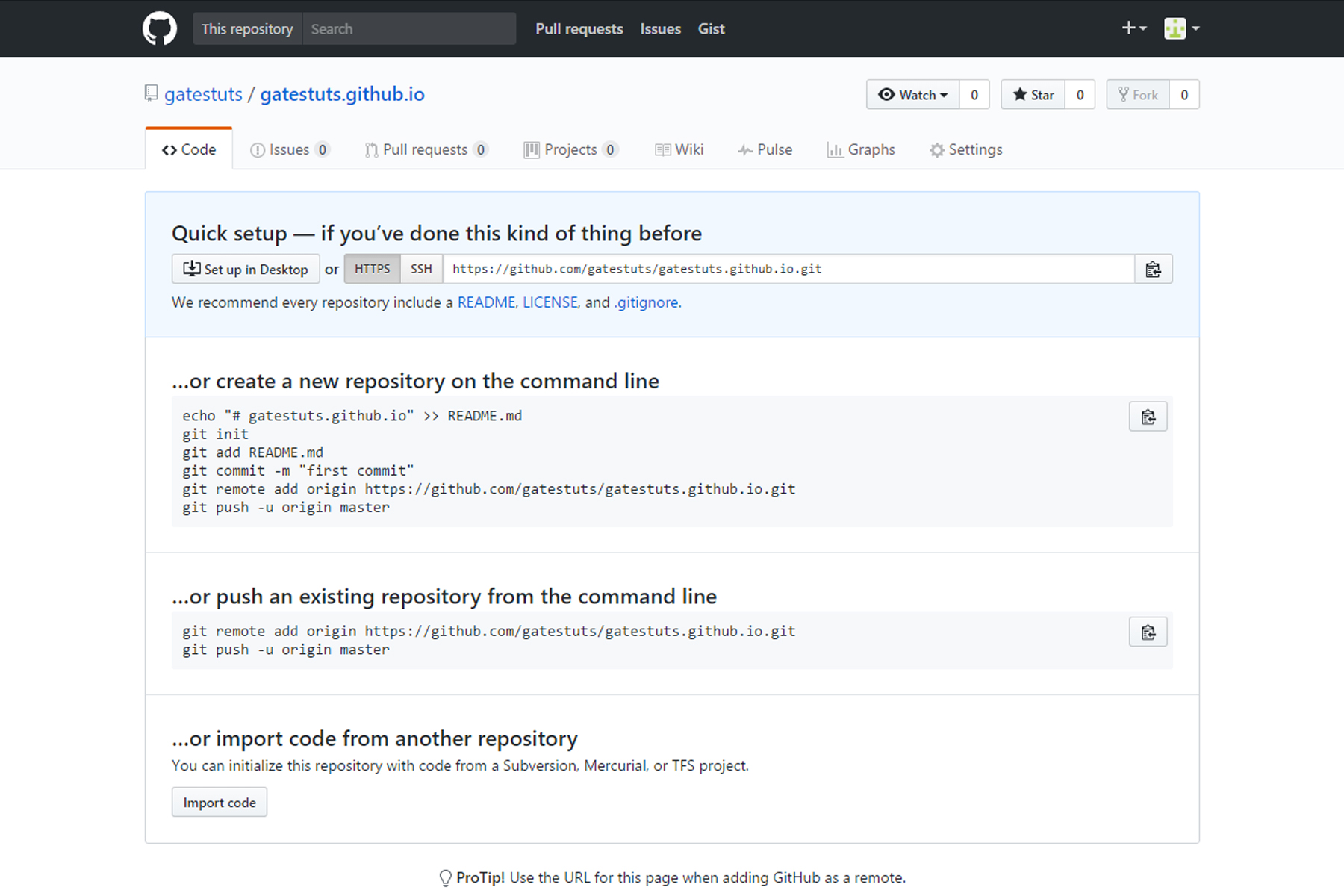Open Gist from the top navigation
This screenshot has width=1344, height=896.
tap(711, 28)
